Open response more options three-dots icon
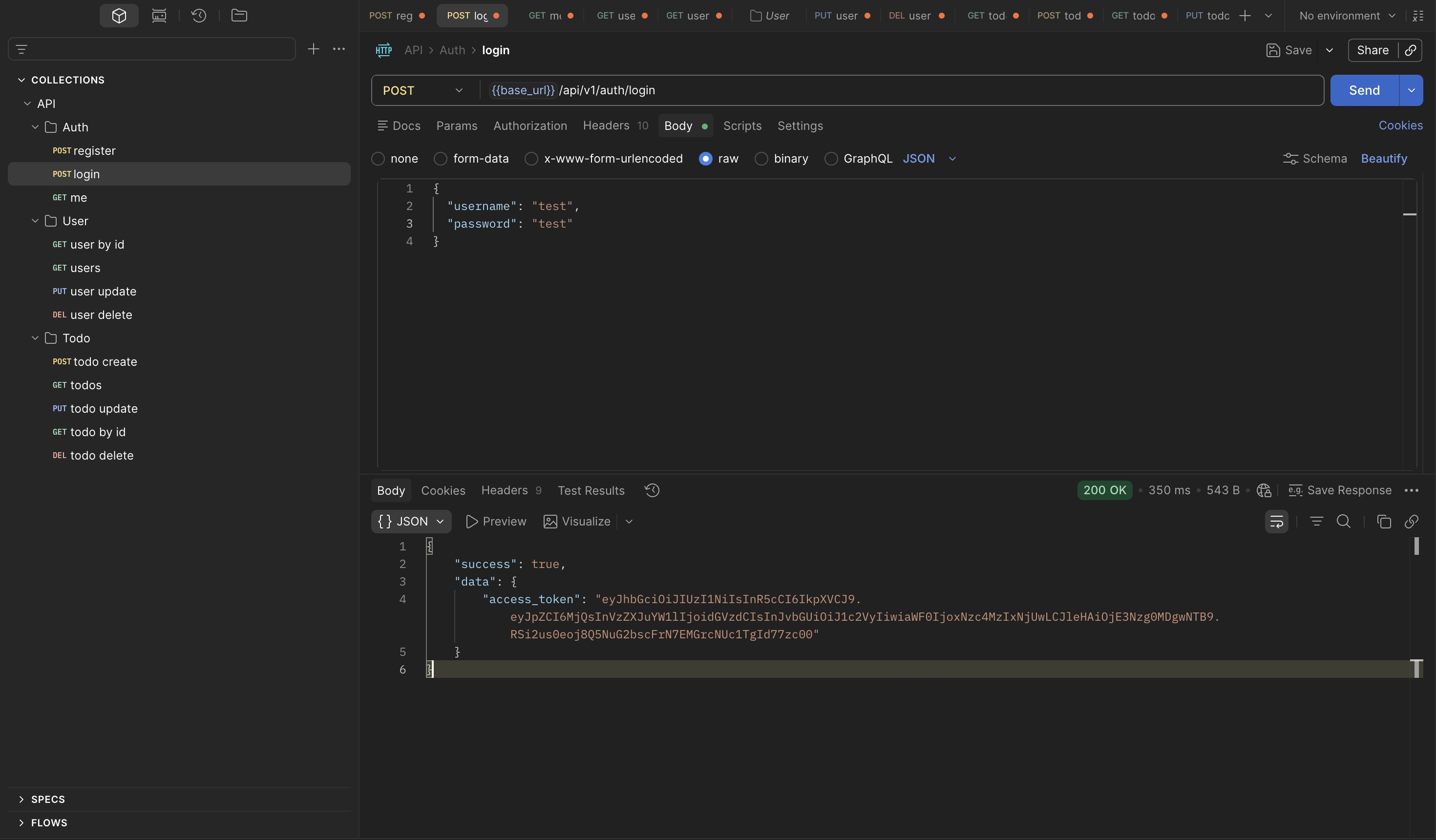 click(1412, 490)
